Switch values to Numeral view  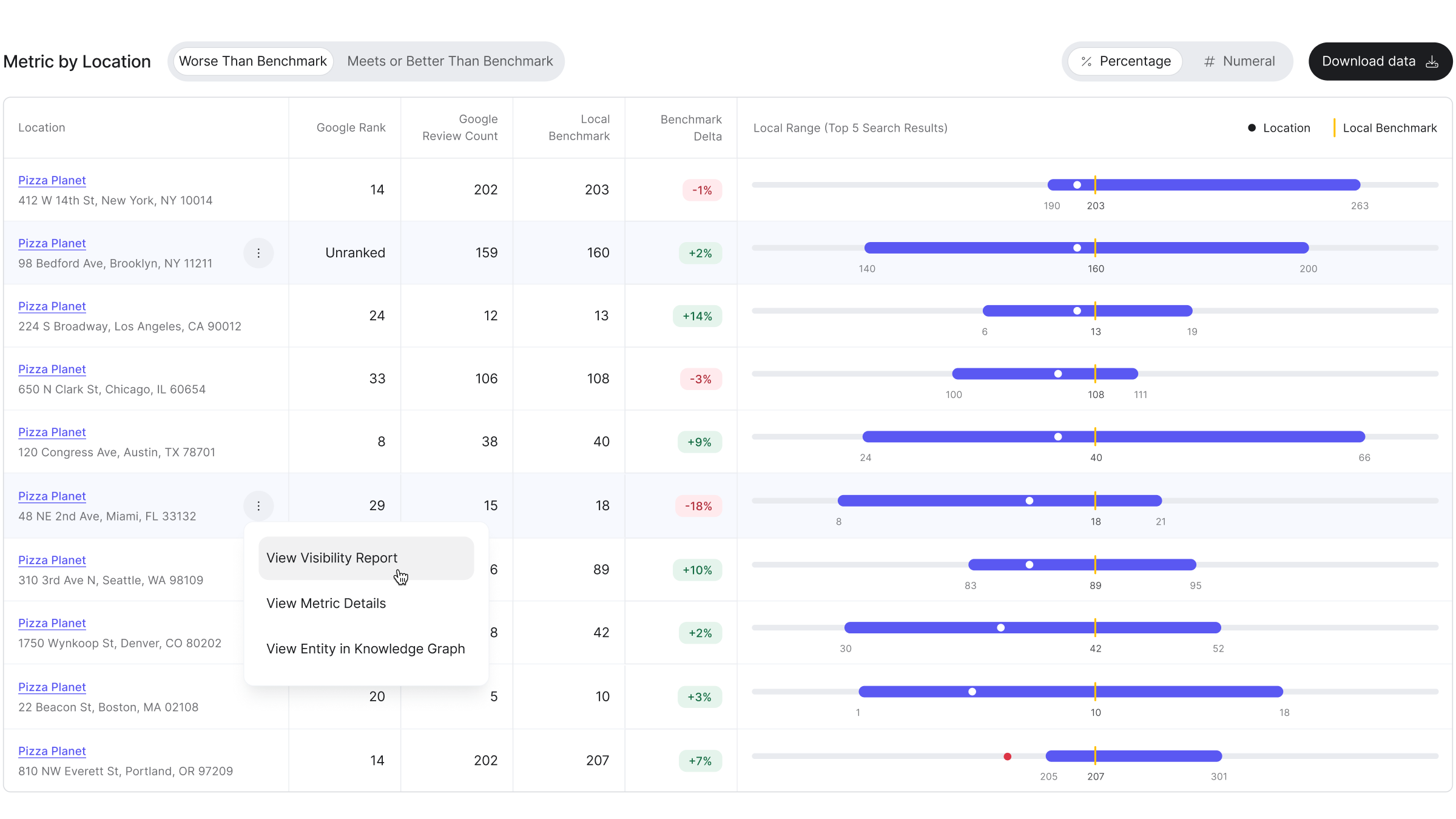click(x=1239, y=61)
